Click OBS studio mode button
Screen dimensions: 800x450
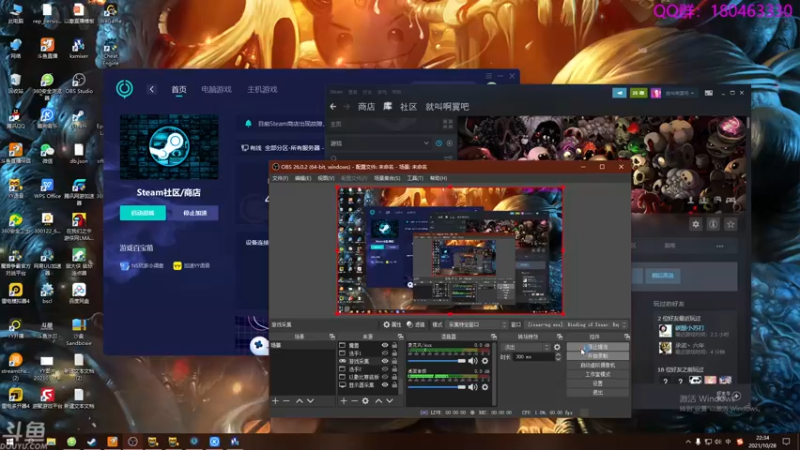597,374
